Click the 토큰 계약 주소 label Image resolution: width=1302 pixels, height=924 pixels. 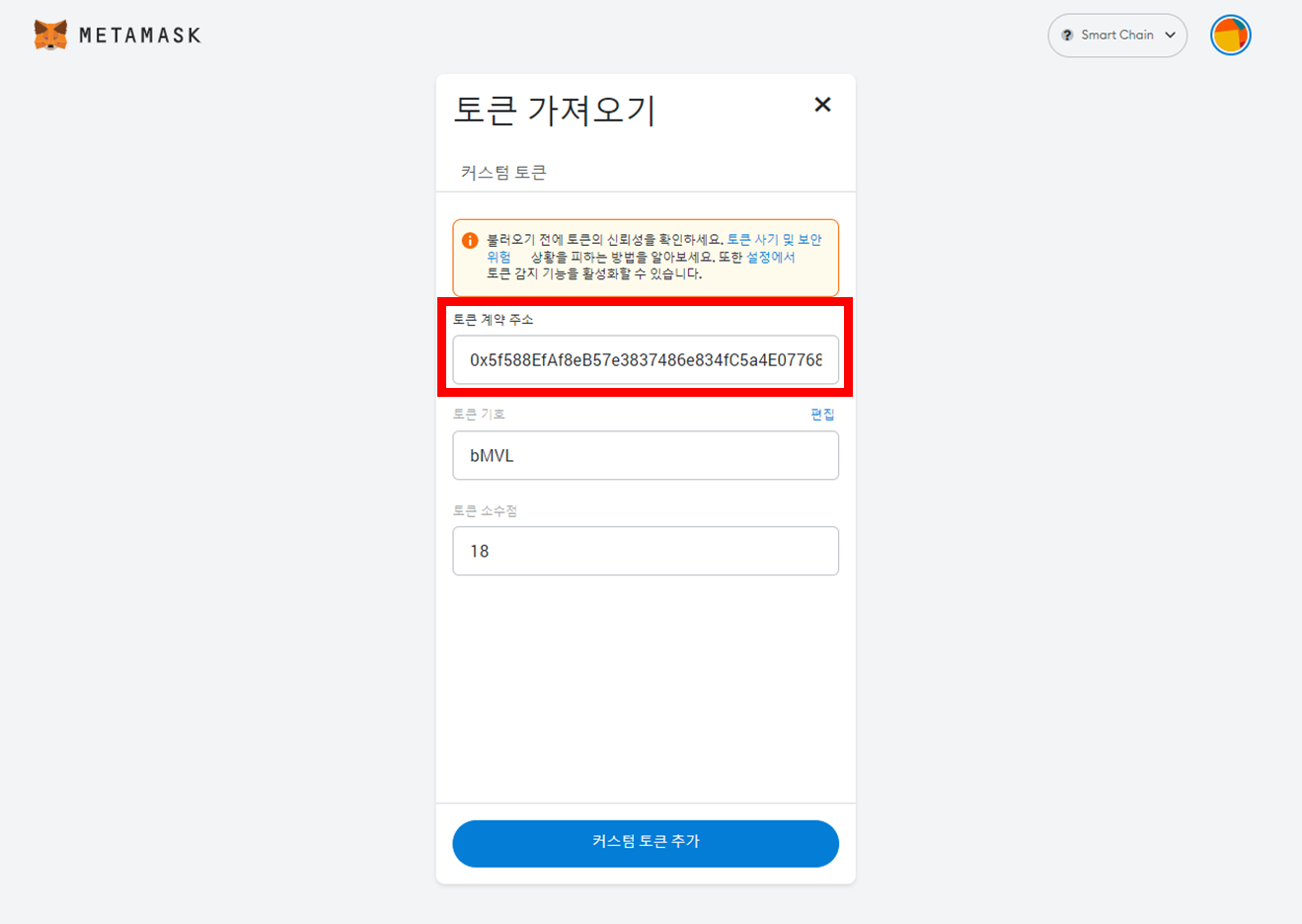(494, 320)
